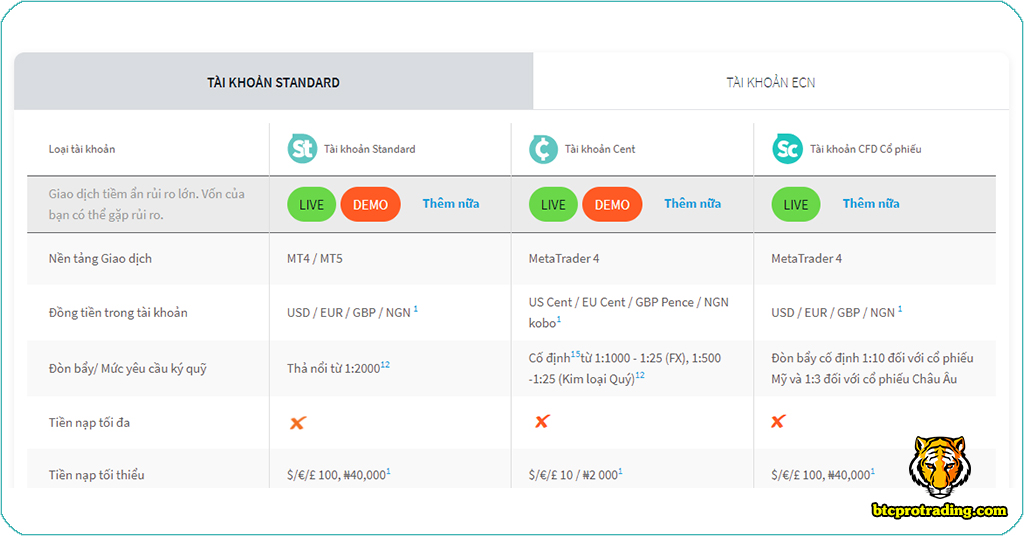Click the orange X in CFD max deposit
Image resolution: width=1024 pixels, height=536 pixels.
click(778, 422)
